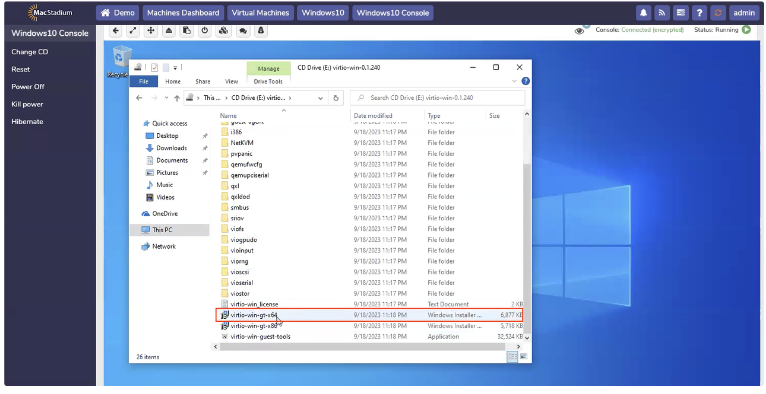
Task: Open recent locations dropdown chevron
Action: tap(166, 98)
